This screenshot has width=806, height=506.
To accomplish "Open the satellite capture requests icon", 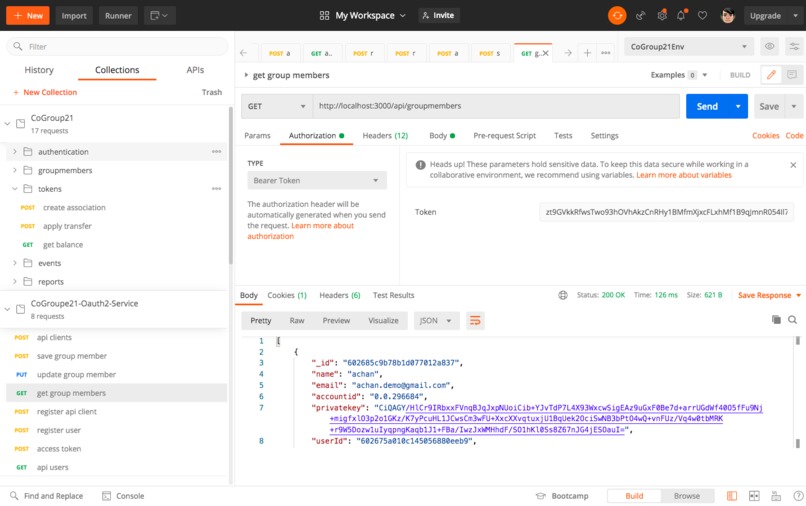I will point(640,16).
